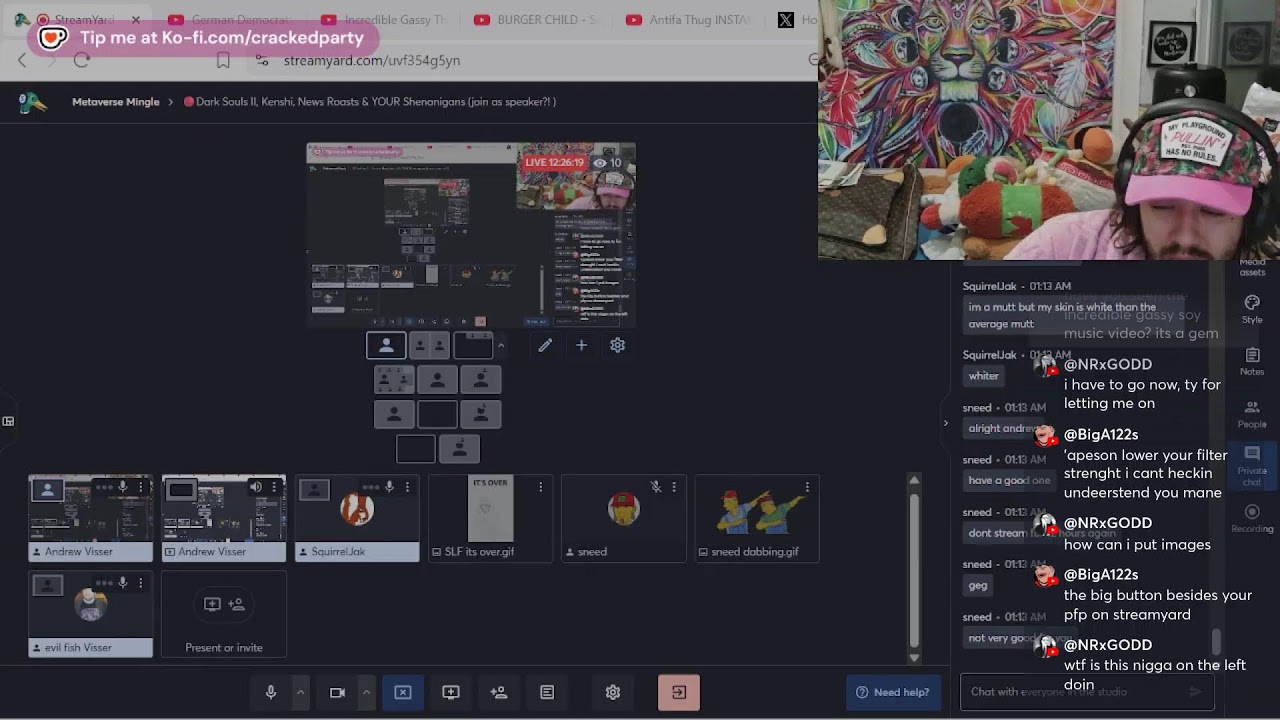Click the Ko-fi tip banner link
The width and height of the screenshot is (1280, 720).
pyautogui.click(x=203, y=38)
